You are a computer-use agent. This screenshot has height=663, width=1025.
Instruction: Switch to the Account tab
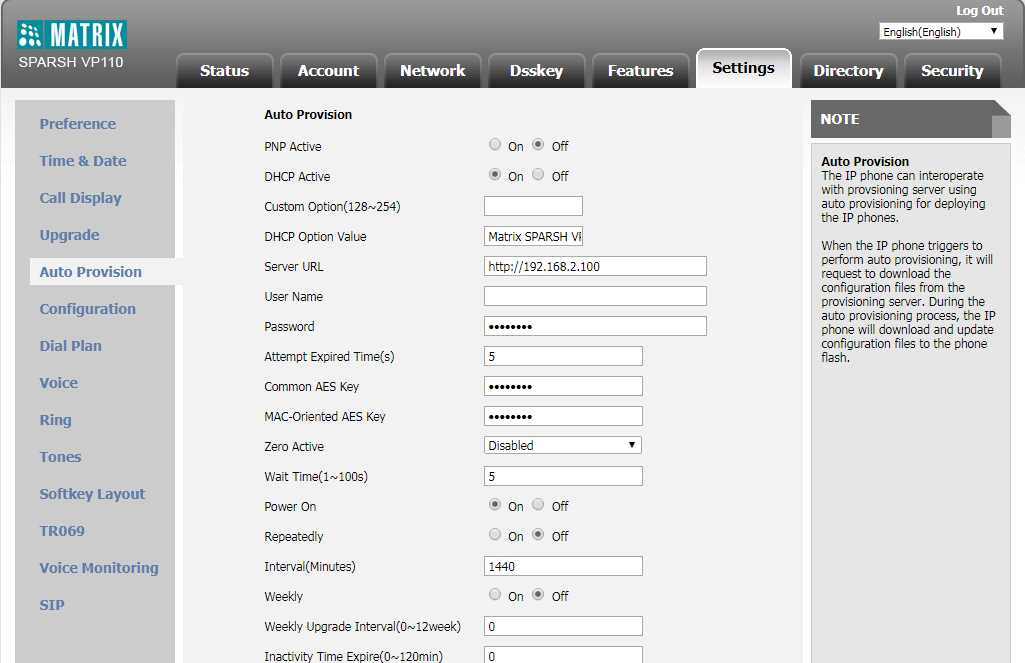coord(328,71)
